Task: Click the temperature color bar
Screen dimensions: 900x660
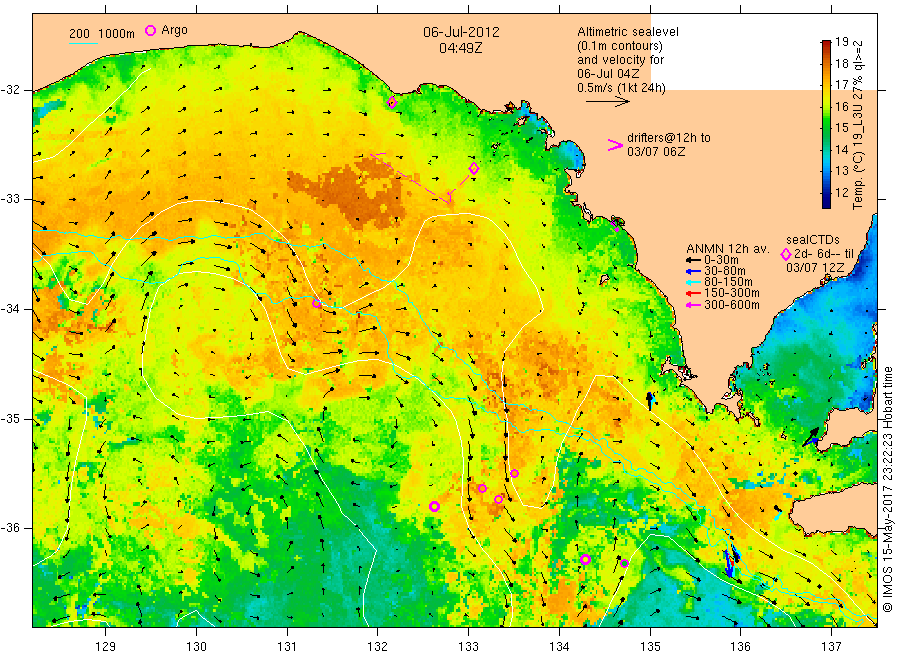Action: click(x=826, y=124)
